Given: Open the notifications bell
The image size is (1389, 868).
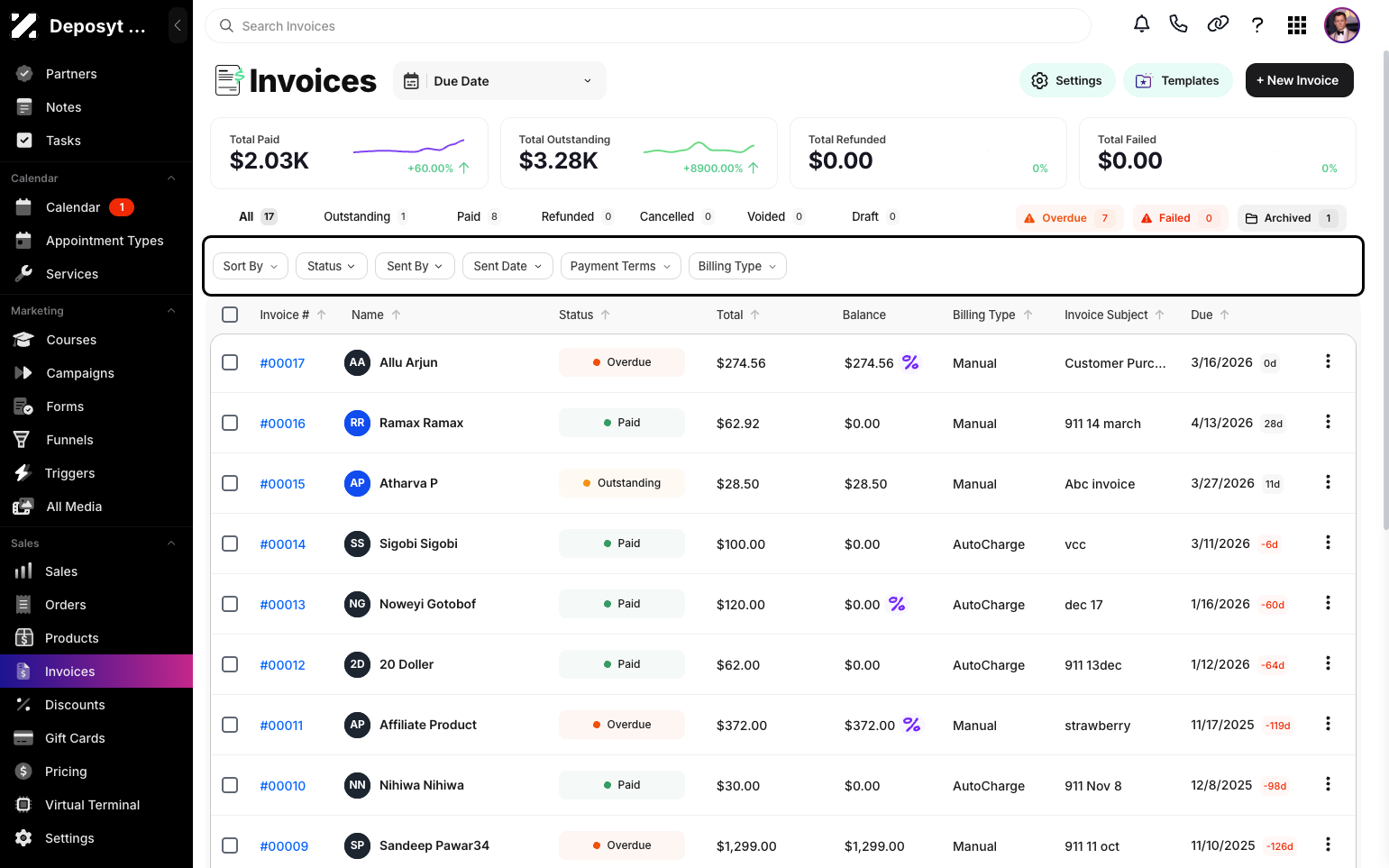Looking at the screenshot, I should [x=1141, y=24].
